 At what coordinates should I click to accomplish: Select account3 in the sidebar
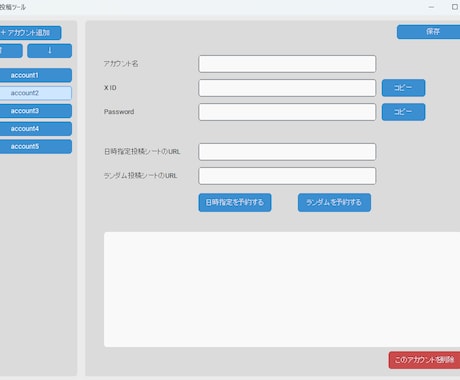point(35,111)
